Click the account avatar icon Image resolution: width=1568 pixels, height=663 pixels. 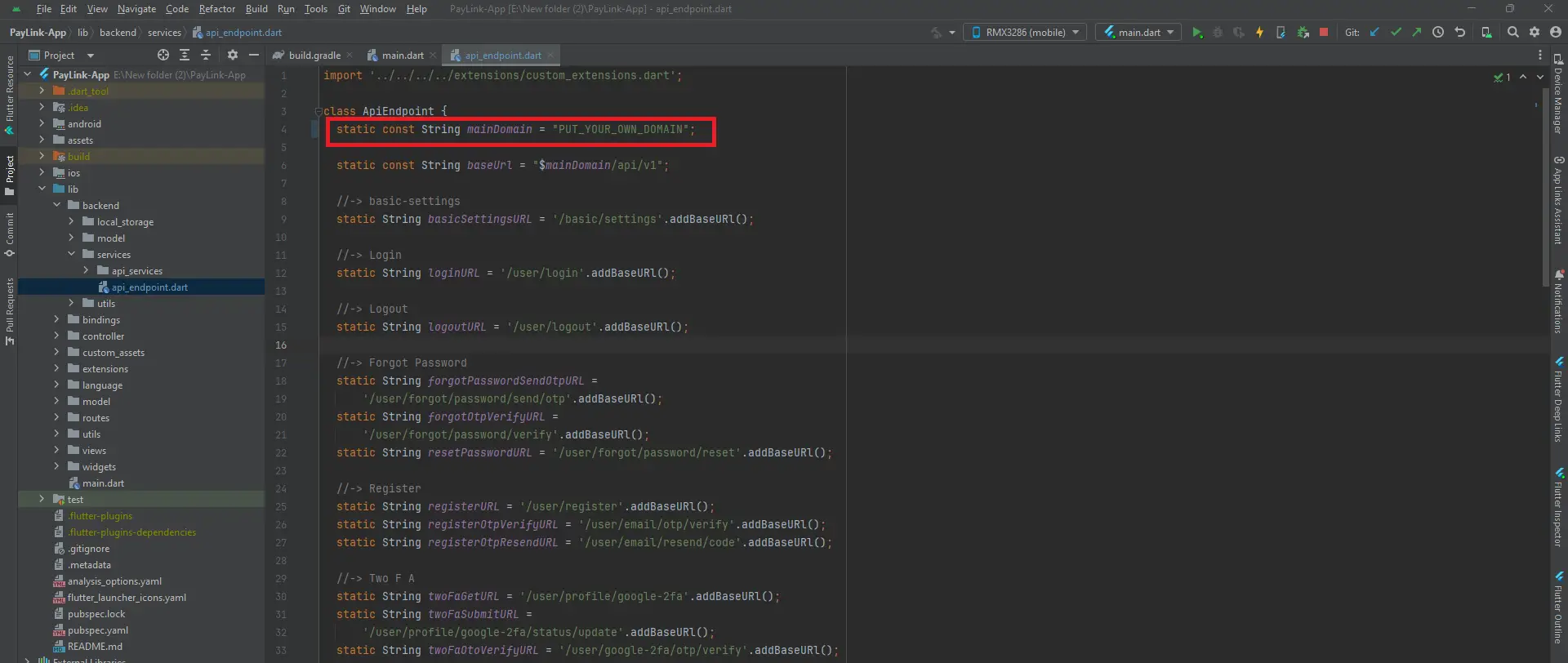click(1556, 33)
